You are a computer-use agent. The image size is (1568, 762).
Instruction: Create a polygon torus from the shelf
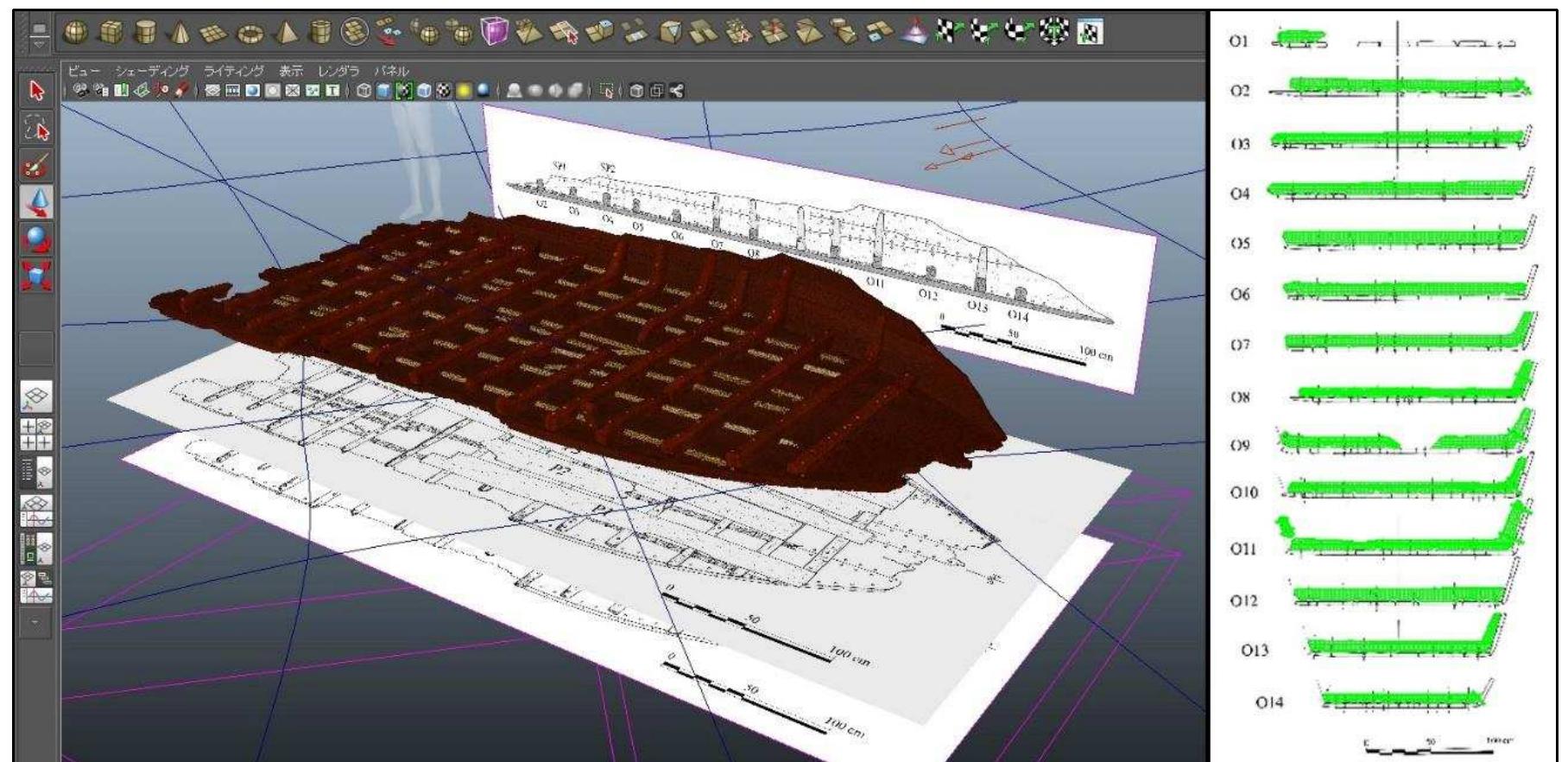coord(250,33)
